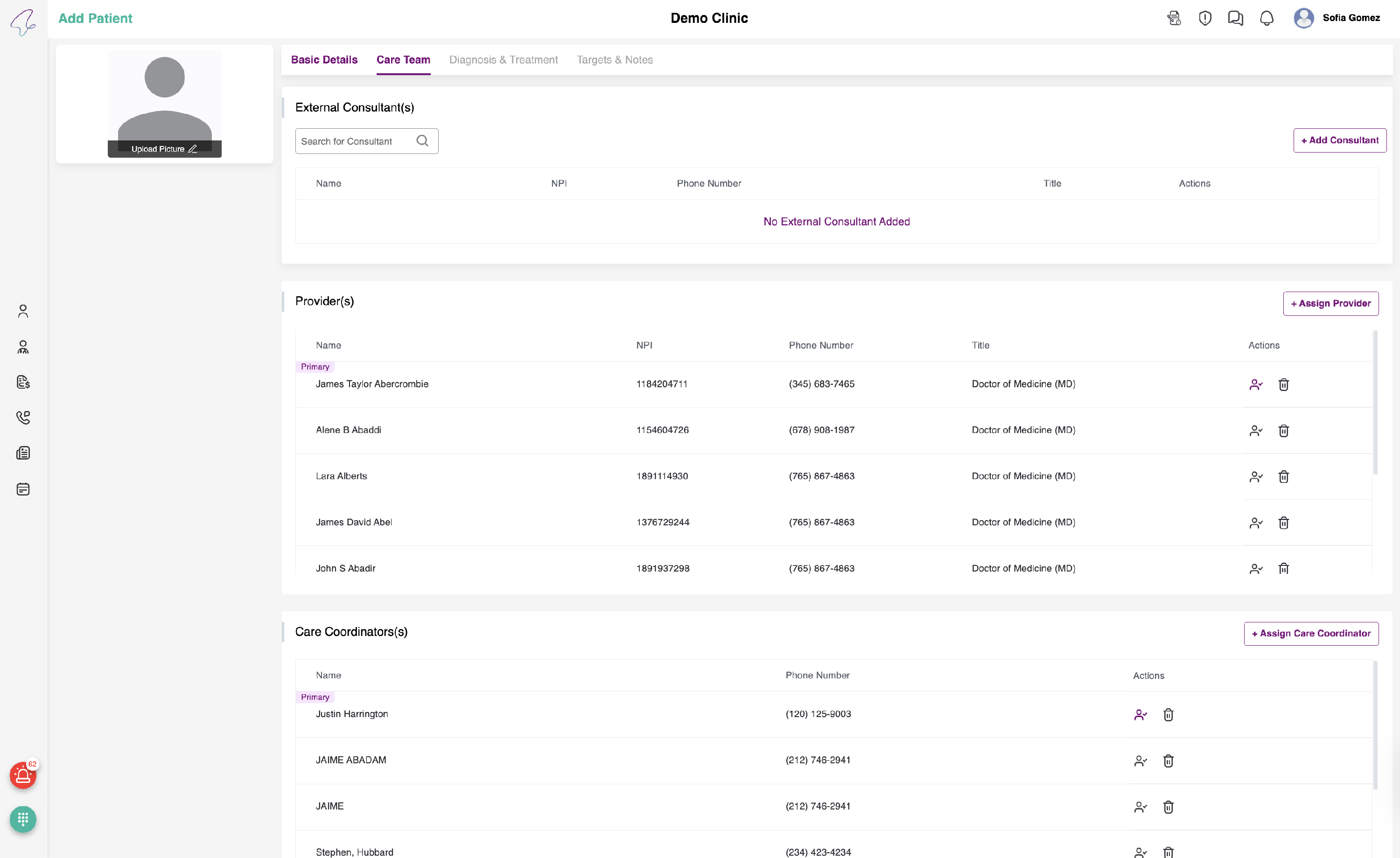This screenshot has width=1400, height=858.
Task: Click the red alarm bell icon with badge
Action: (23, 775)
